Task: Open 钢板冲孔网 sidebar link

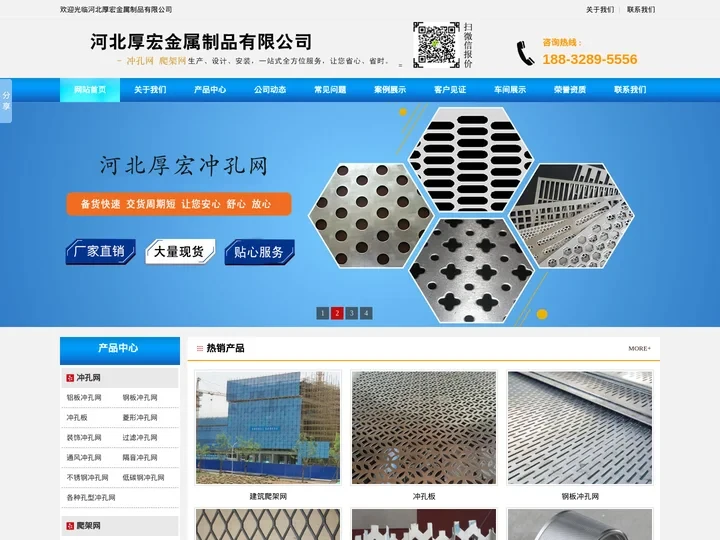Action: (140, 398)
